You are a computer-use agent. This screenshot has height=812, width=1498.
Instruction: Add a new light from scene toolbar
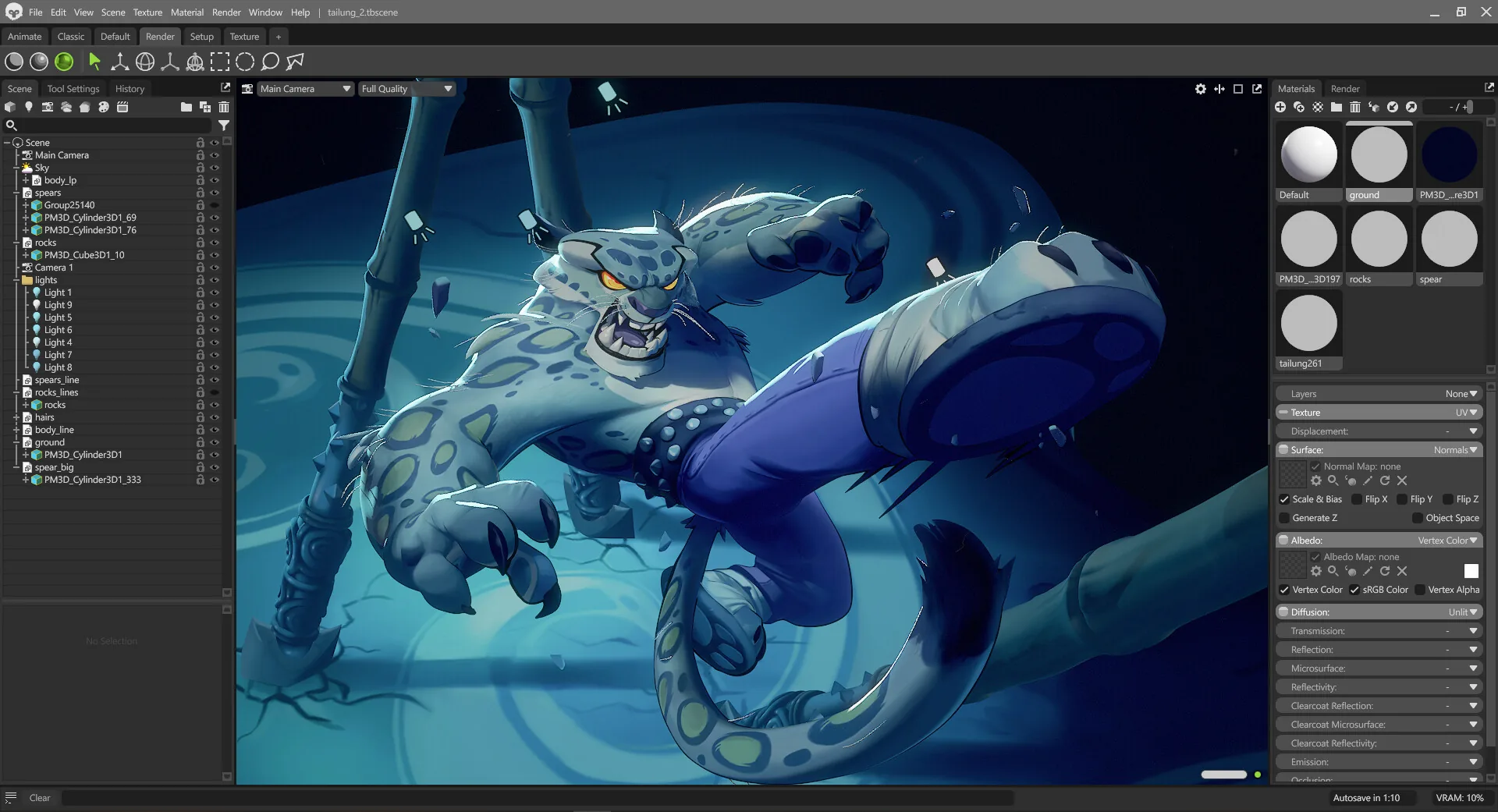click(x=29, y=107)
